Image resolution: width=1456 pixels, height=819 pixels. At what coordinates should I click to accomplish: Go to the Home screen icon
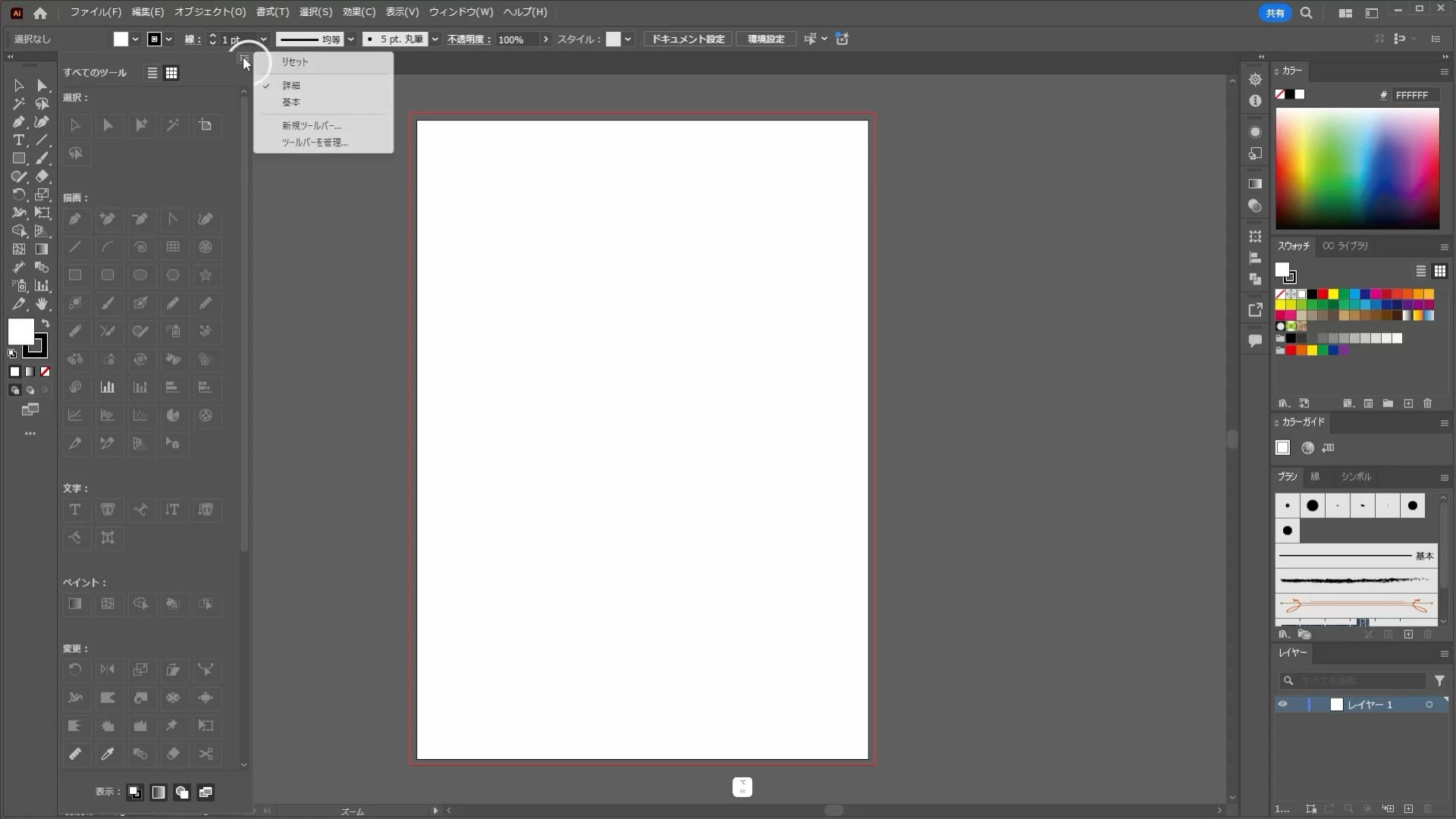tap(40, 13)
